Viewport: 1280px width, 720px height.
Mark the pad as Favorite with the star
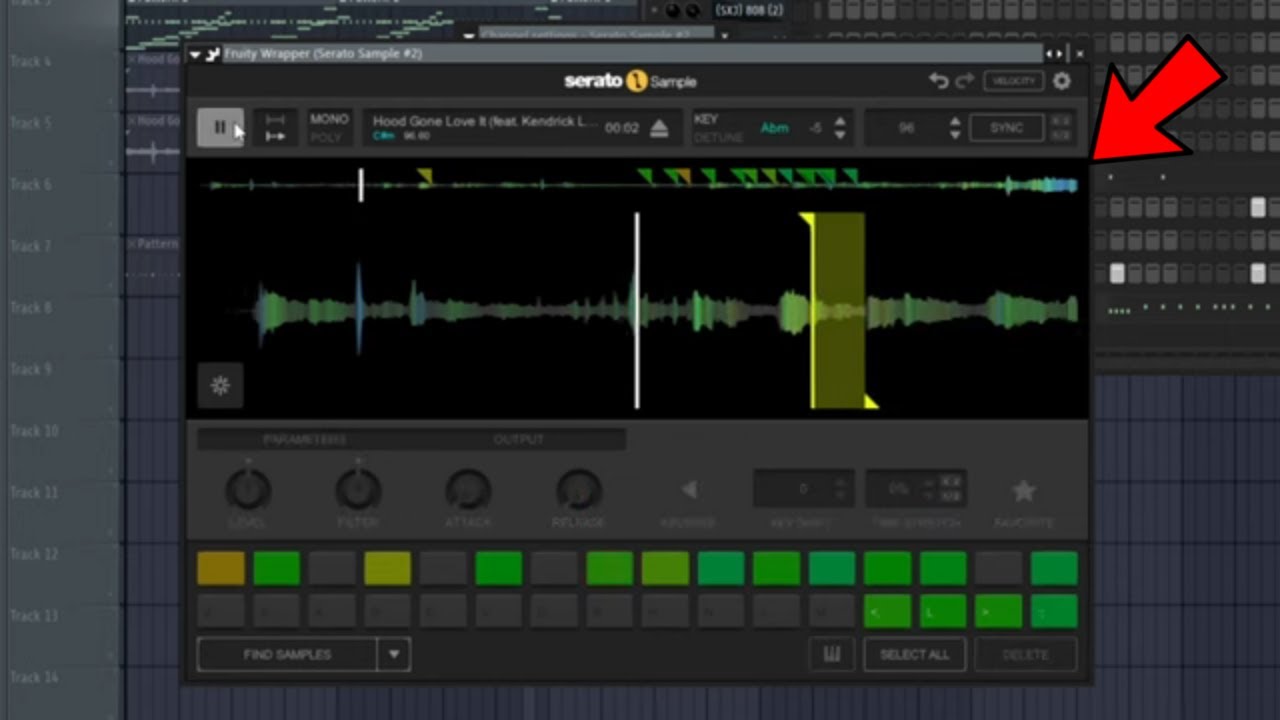click(x=1023, y=491)
